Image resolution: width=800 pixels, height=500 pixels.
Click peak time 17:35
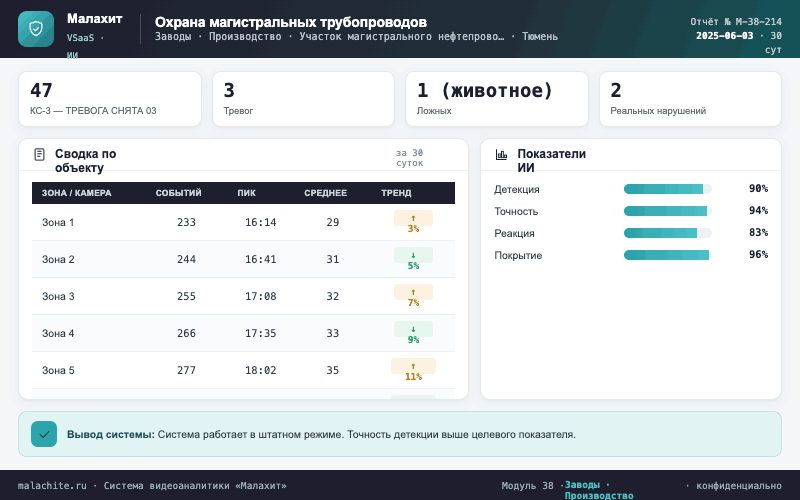[261, 333]
